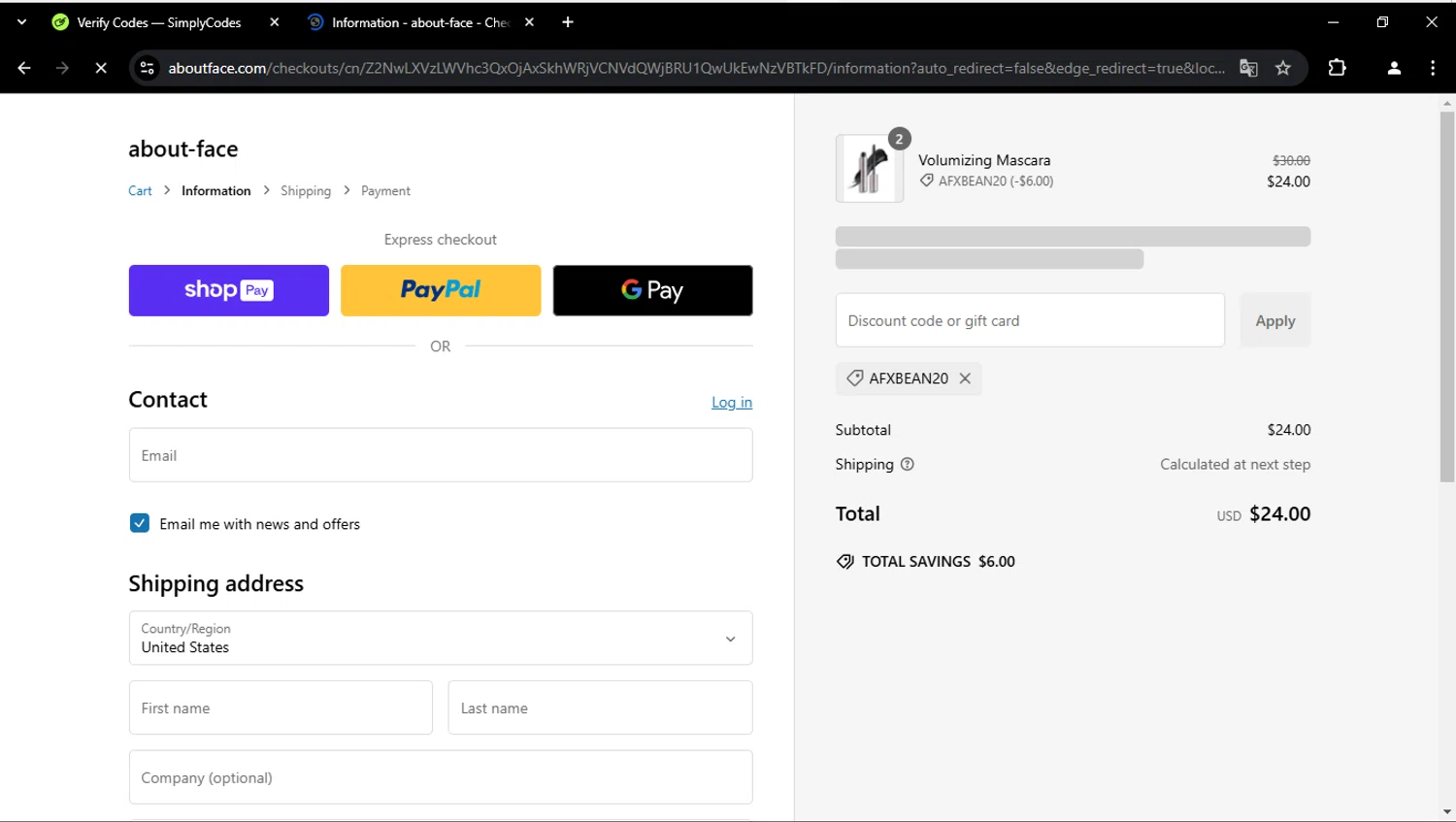The image size is (1456, 822).
Task: Click the AFXBEAN20 (-$6.00) line item text
Action: point(996,181)
